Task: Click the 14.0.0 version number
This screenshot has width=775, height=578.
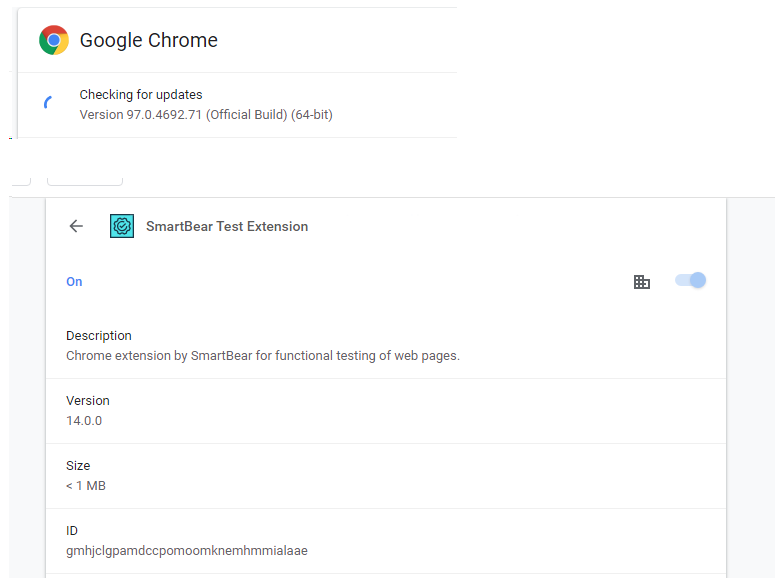Action: click(84, 421)
